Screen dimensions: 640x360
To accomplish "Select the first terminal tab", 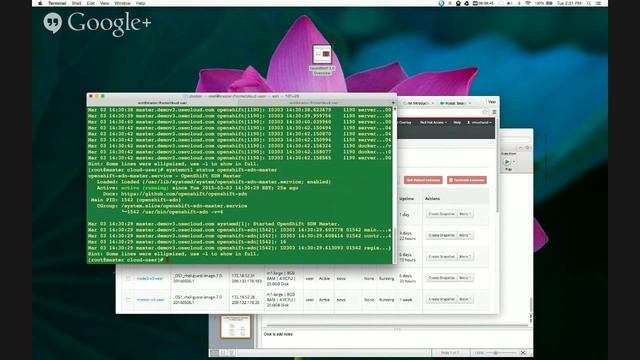I will coord(162,103).
